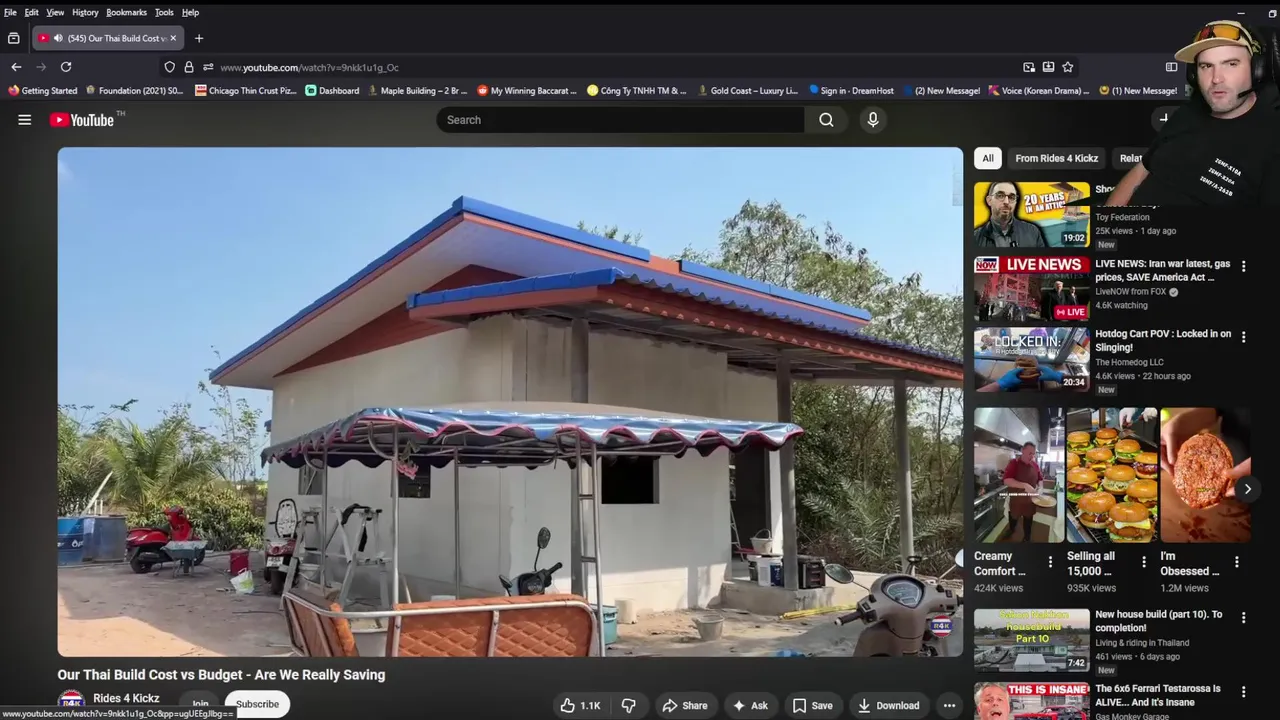Open I'm Obsessed burger patty short thumbnail
Image resolution: width=1280 pixels, height=720 pixels.
point(1205,475)
